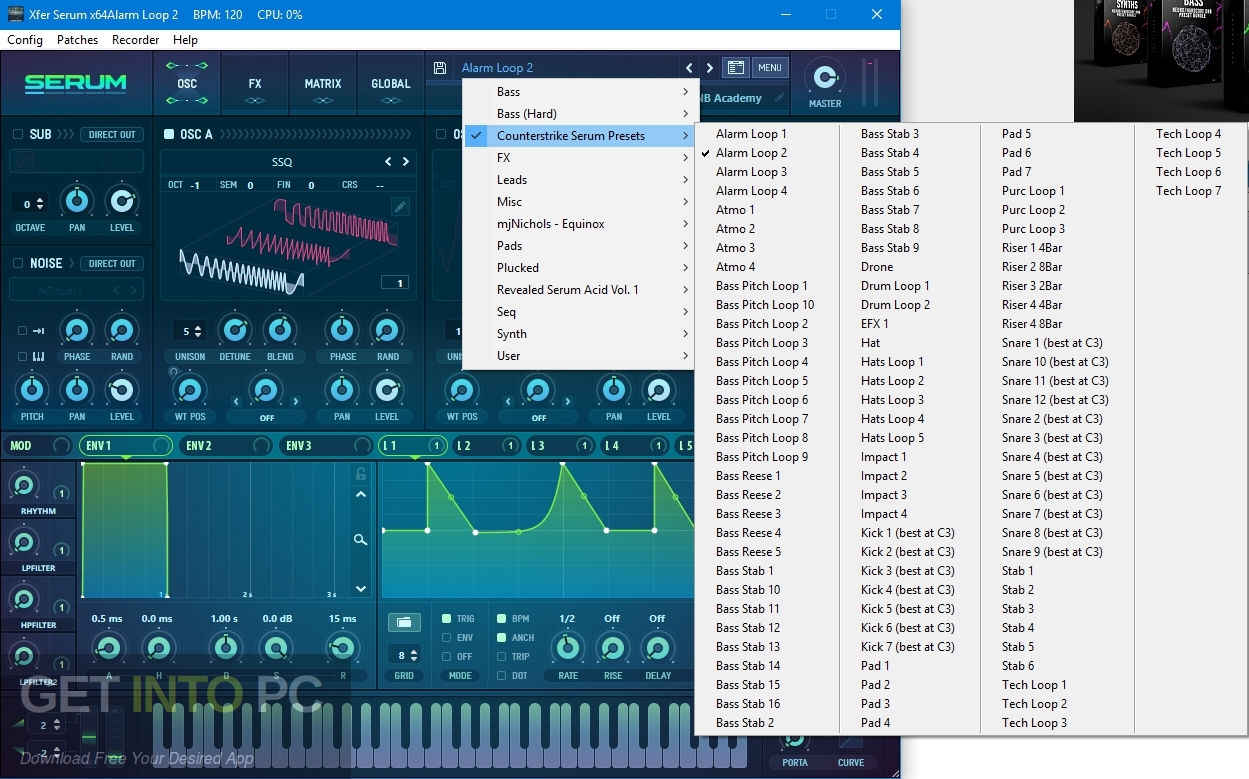
Task: Open the Config menu
Action: (x=25, y=40)
